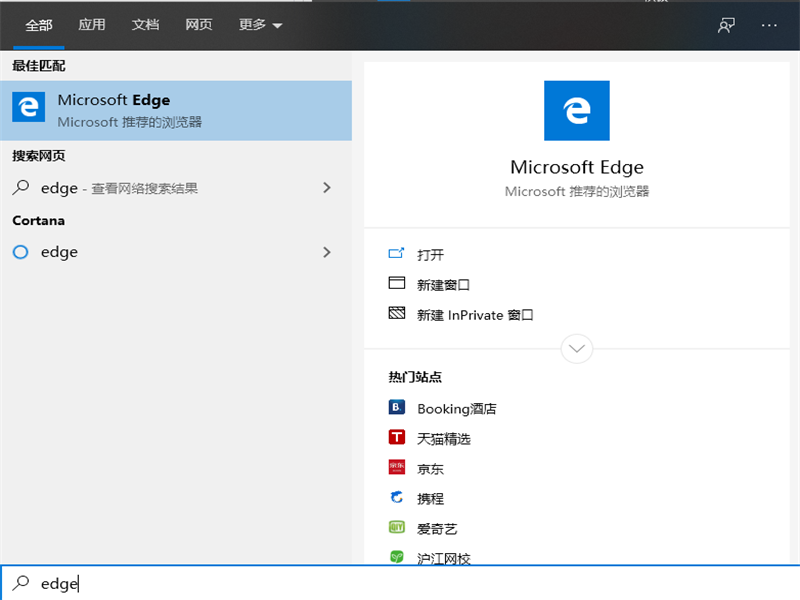Expand the edge web search result arrow
The width and height of the screenshot is (800, 600).
pos(327,187)
